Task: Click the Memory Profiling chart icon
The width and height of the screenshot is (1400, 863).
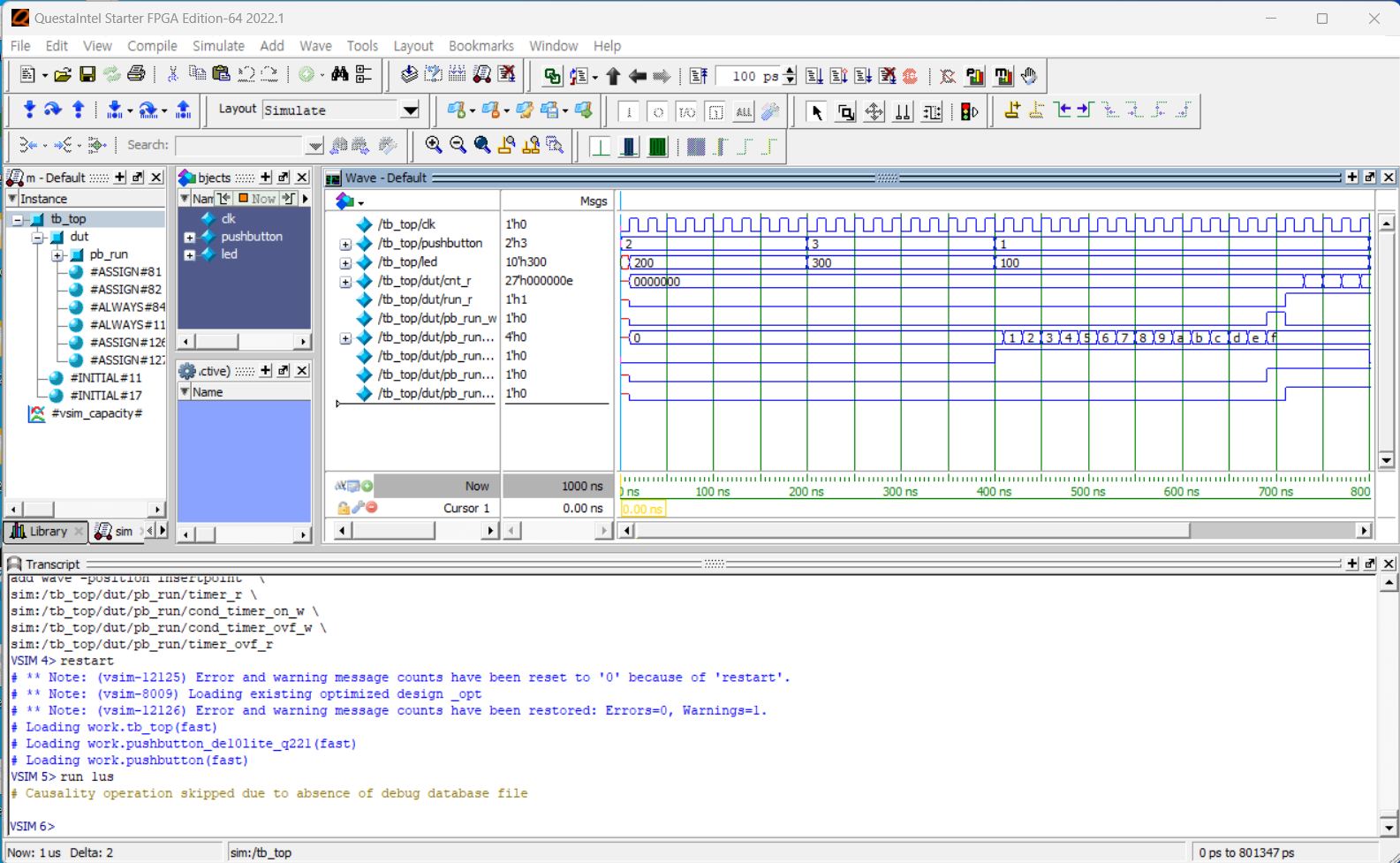Action: tap(1003, 76)
